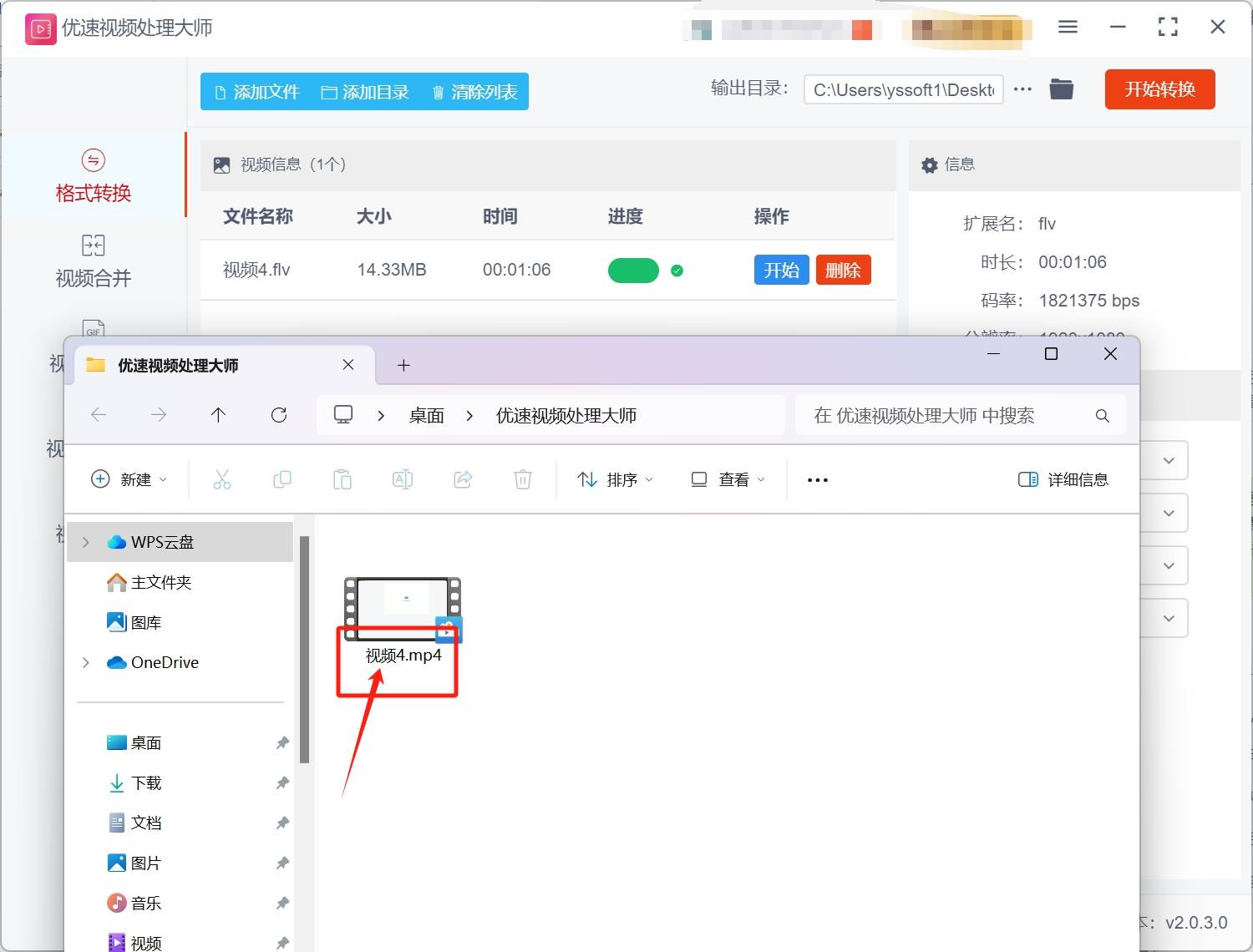This screenshot has width=1253, height=952.
Task: Edit the output directory path field
Action: pos(903,89)
